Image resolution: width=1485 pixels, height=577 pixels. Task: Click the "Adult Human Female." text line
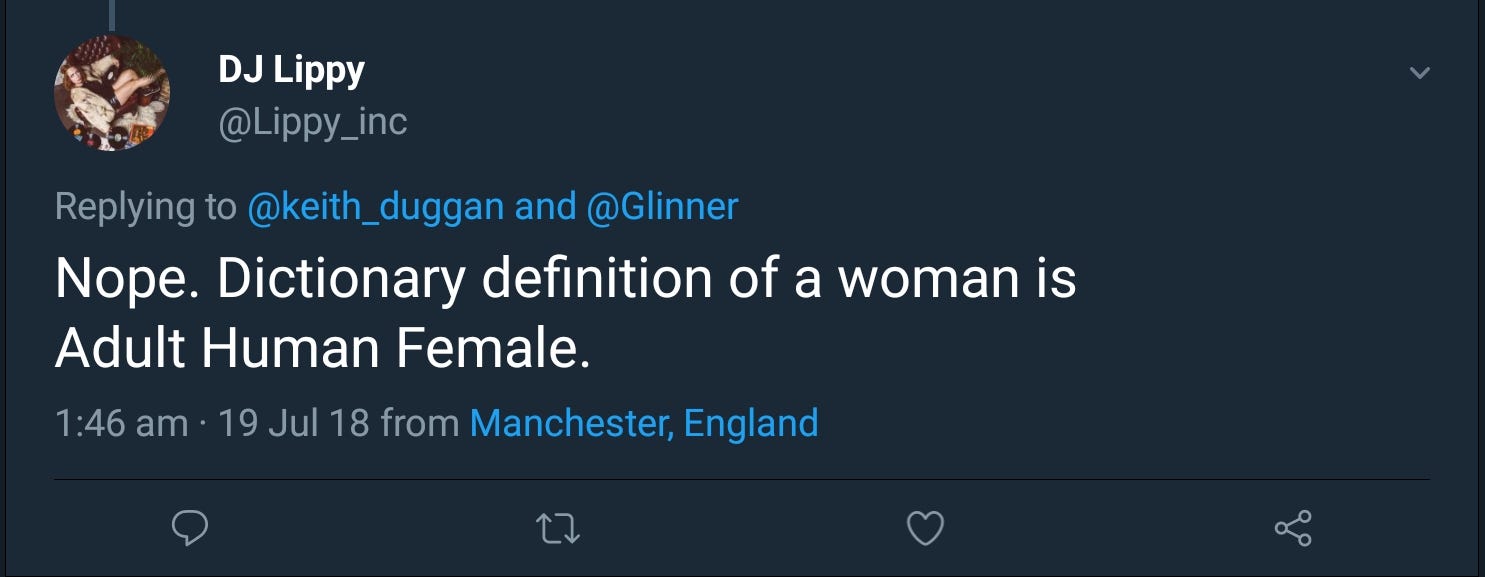pos(322,347)
